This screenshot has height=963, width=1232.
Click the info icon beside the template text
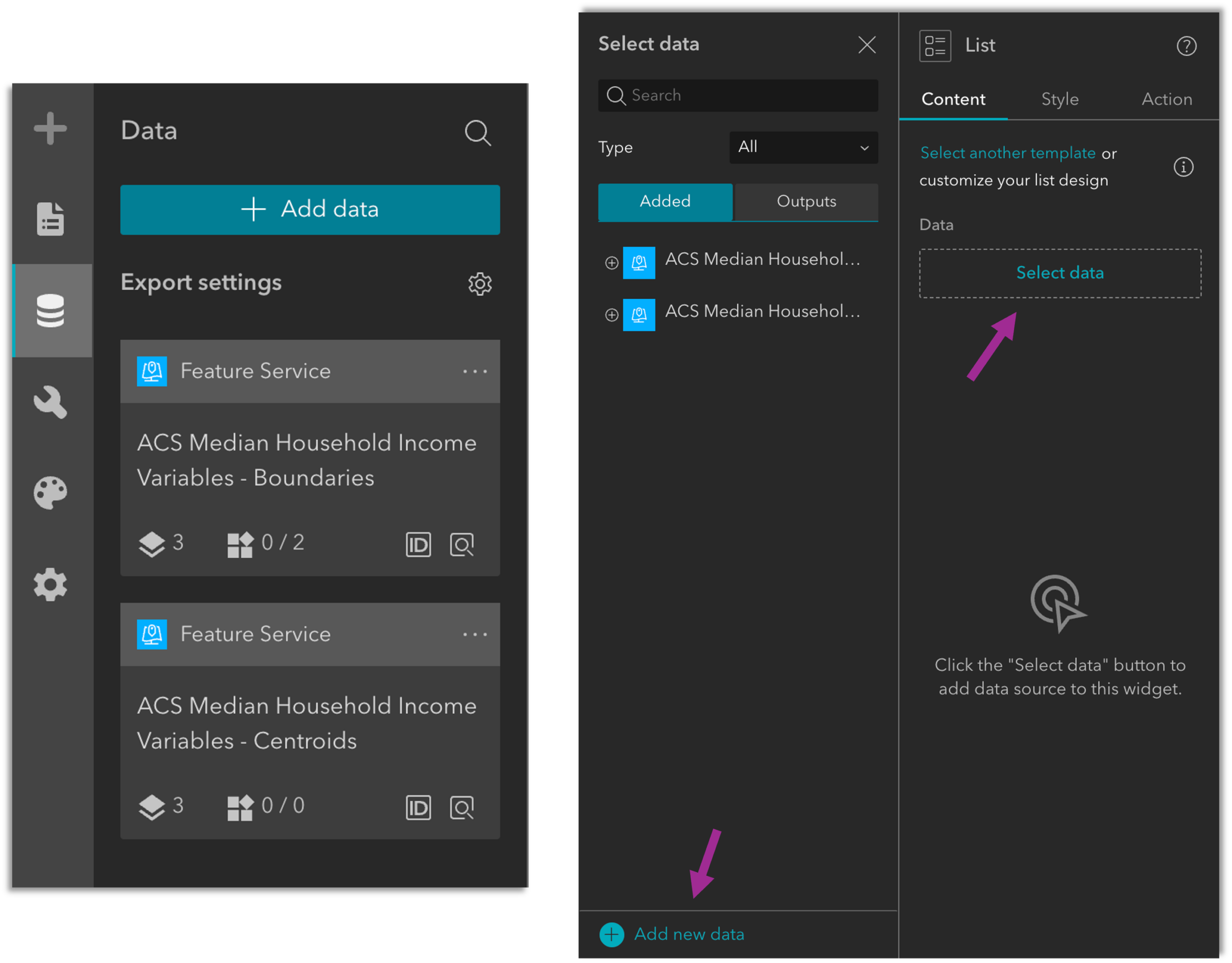[1183, 167]
